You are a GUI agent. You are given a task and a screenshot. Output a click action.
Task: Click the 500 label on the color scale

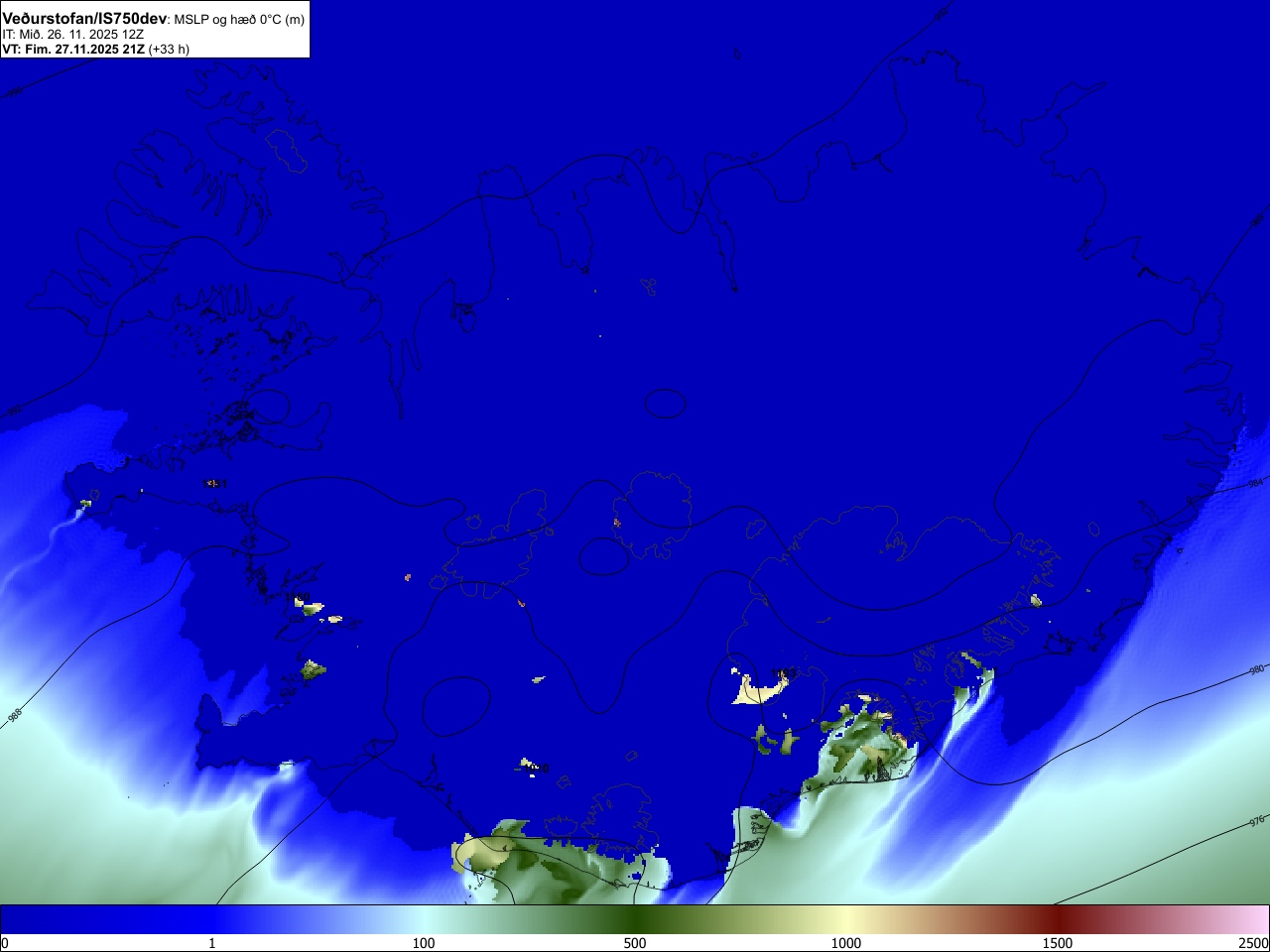pos(635,943)
